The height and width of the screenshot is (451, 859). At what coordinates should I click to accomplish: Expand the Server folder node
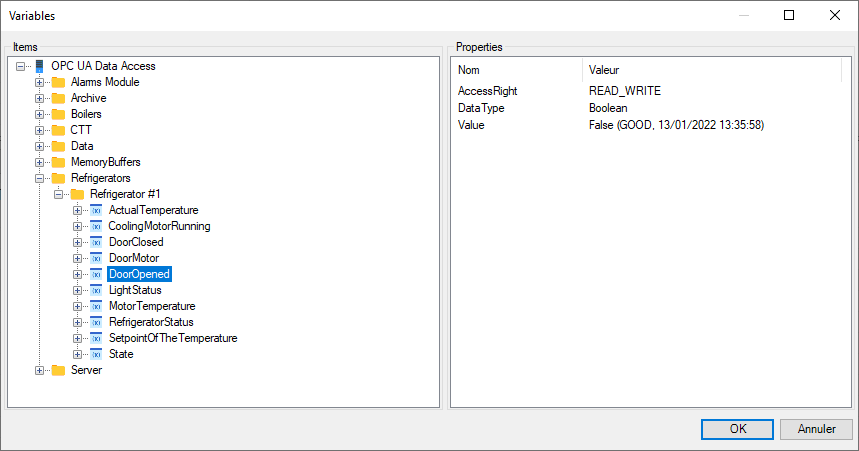[x=40, y=370]
